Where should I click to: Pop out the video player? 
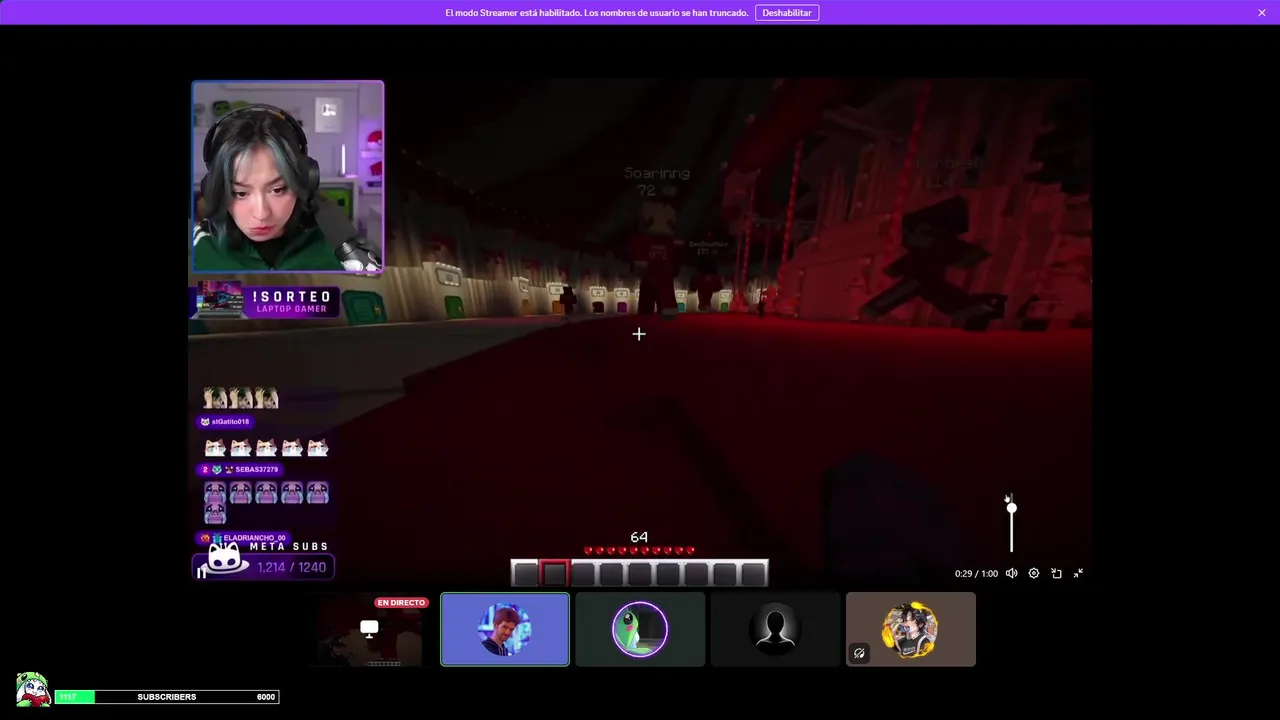[x=1056, y=573]
